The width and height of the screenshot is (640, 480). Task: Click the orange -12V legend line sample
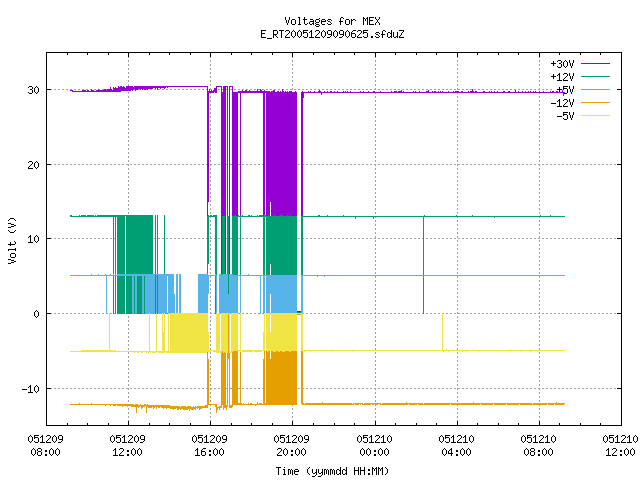pos(595,102)
